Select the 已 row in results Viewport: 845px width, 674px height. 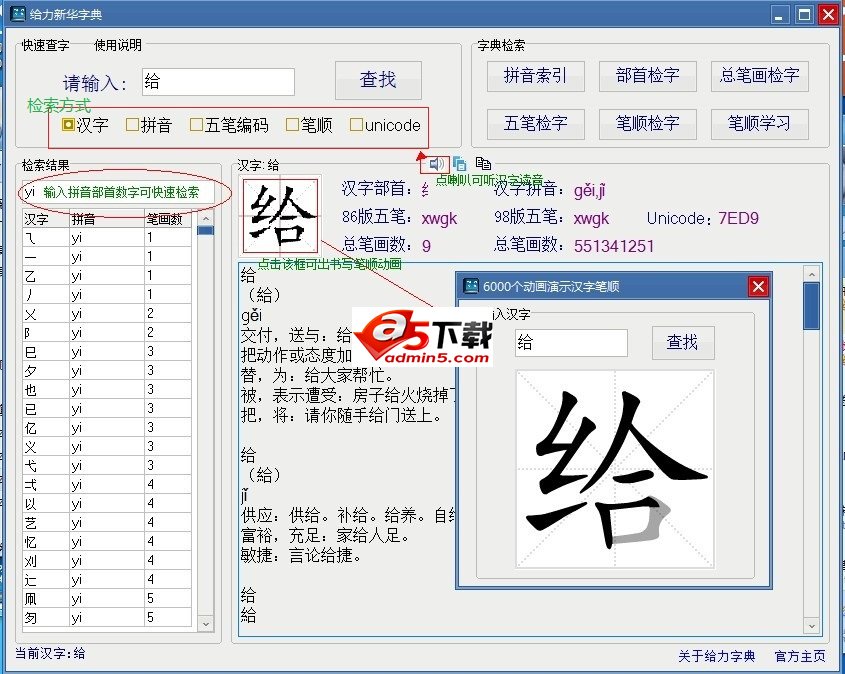click(107, 408)
